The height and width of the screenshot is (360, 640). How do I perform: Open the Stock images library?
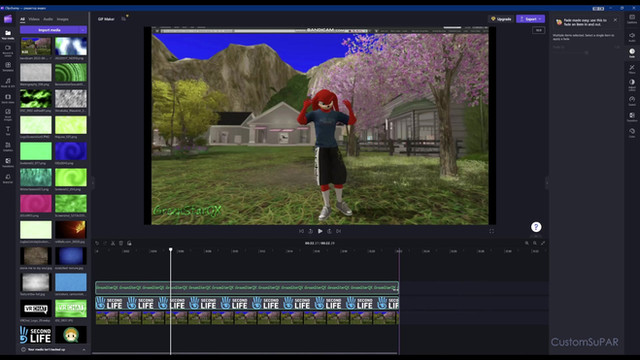tap(8, 115)
